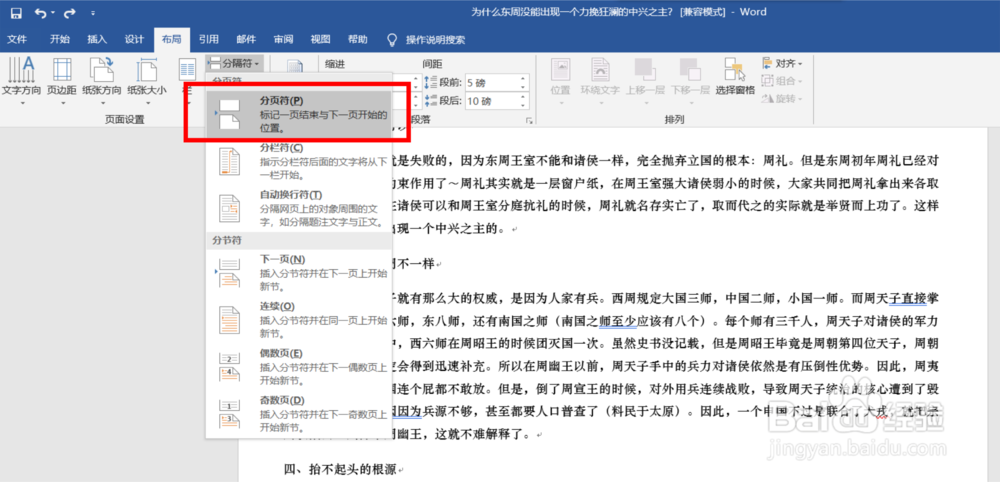The image size is (1000, 482).
Task: Open undo history dropdown arrow
Action: pos(53,13)
